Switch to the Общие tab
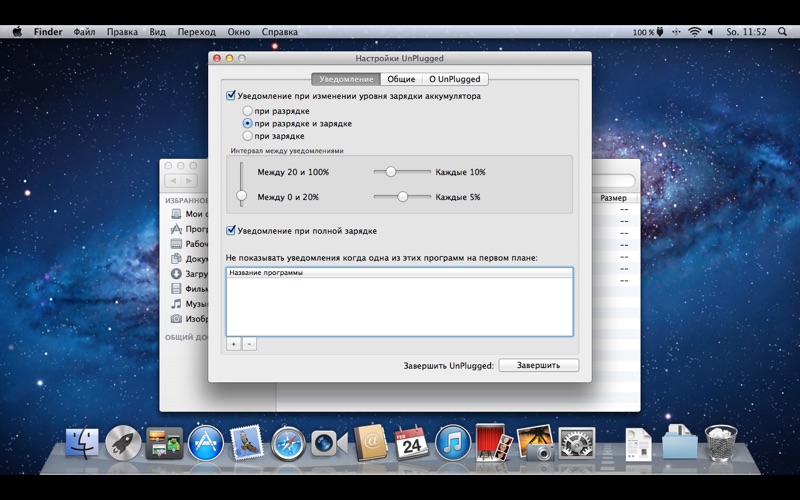The image size is (800, 500). coord(401,79)
